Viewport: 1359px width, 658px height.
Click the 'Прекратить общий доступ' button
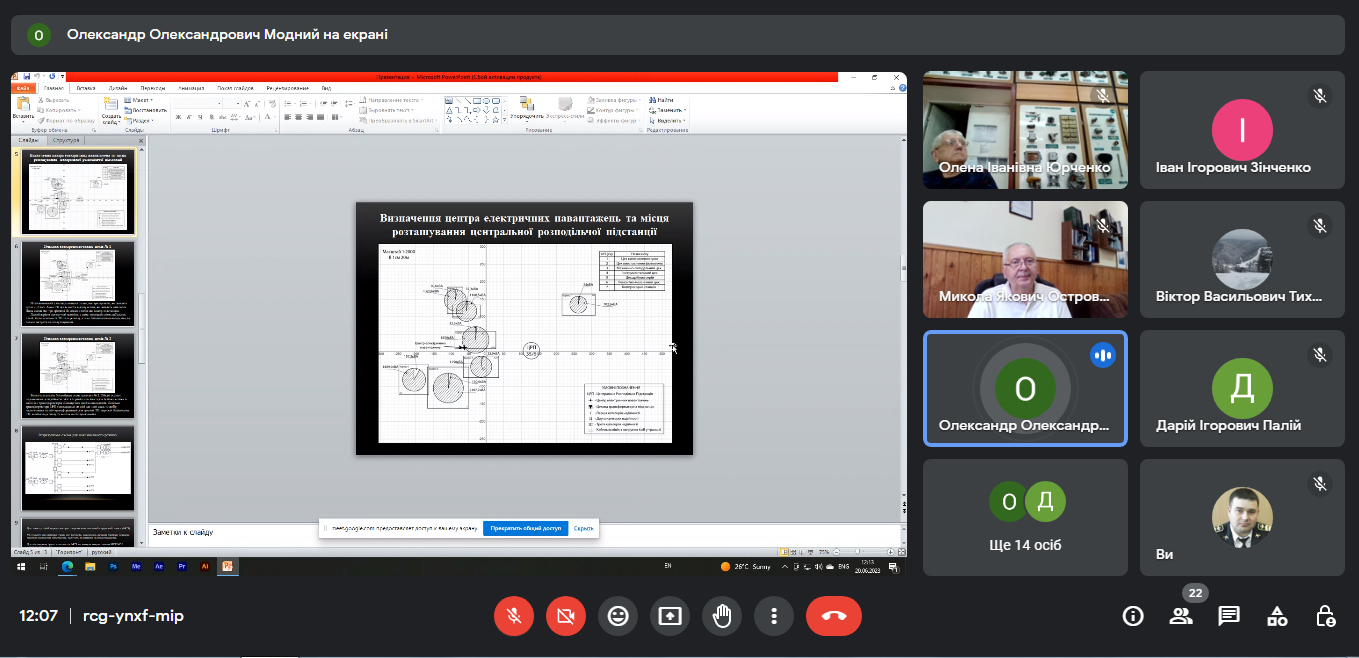526,528
